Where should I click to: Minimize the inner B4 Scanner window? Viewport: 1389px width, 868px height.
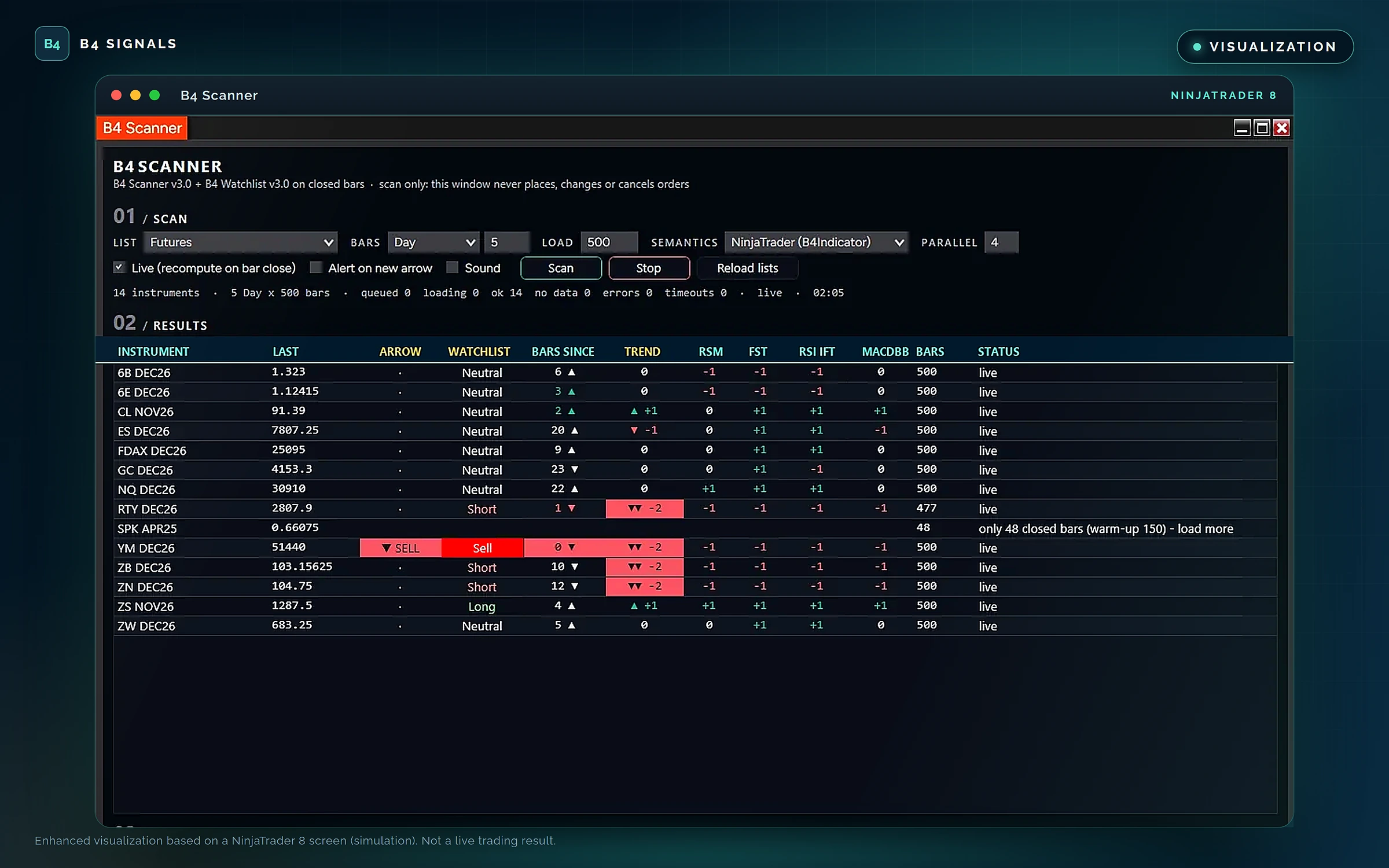pos(1242,127)
